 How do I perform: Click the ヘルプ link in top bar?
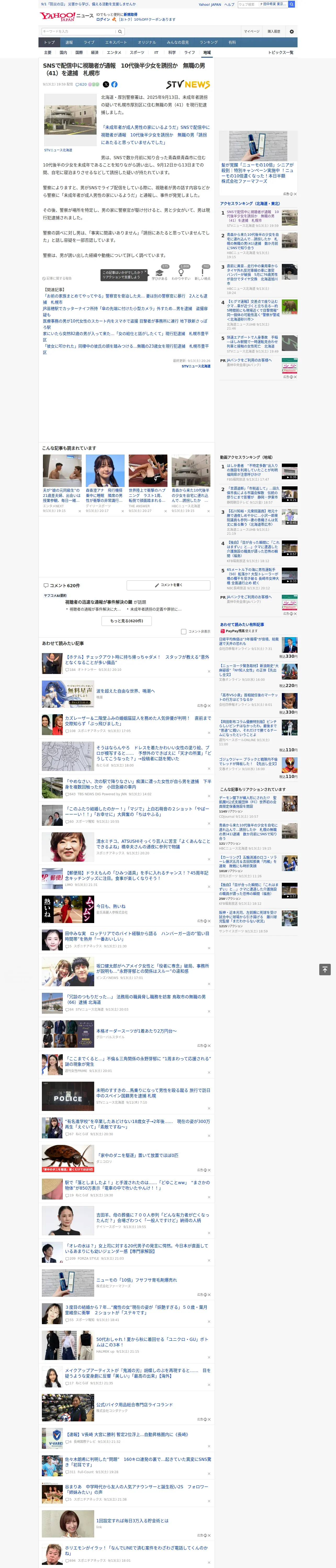pyautogui.click(x=229, y=4)
